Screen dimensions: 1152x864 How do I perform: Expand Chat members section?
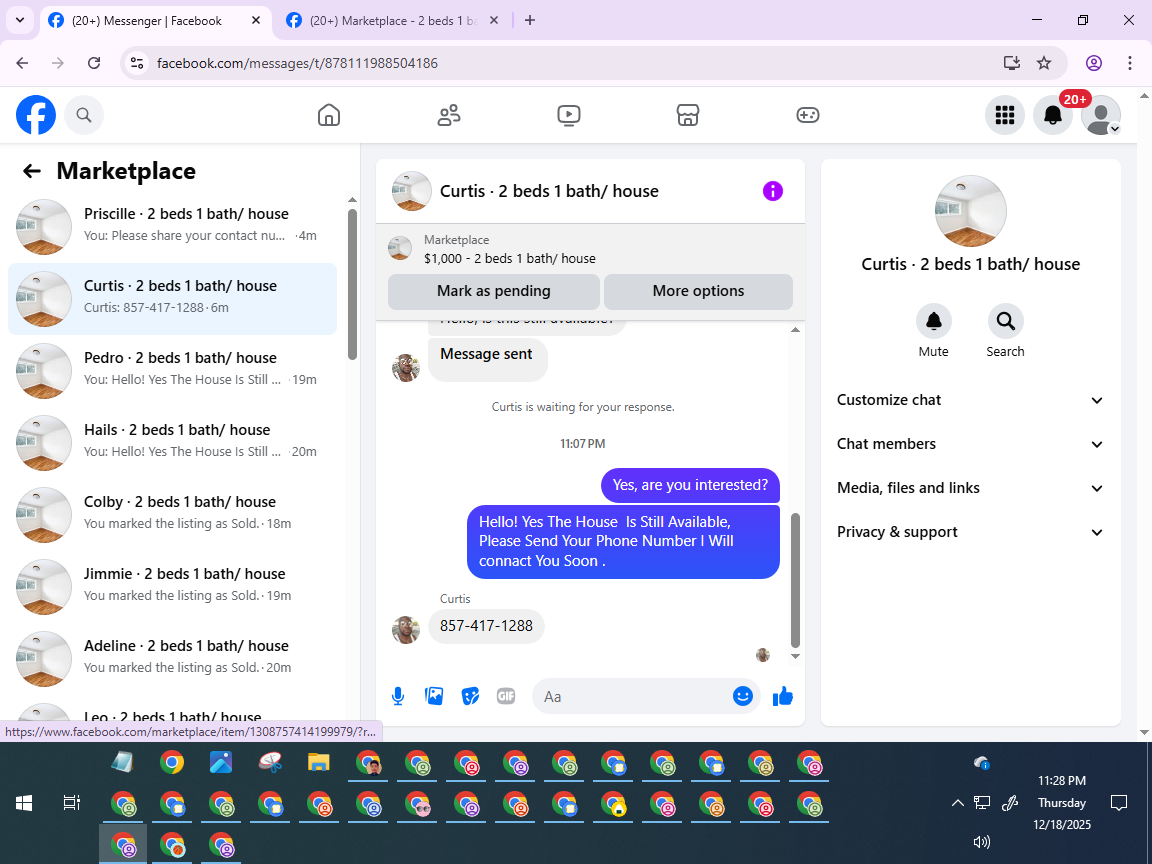pyautogui.click(x=971, y=444)
